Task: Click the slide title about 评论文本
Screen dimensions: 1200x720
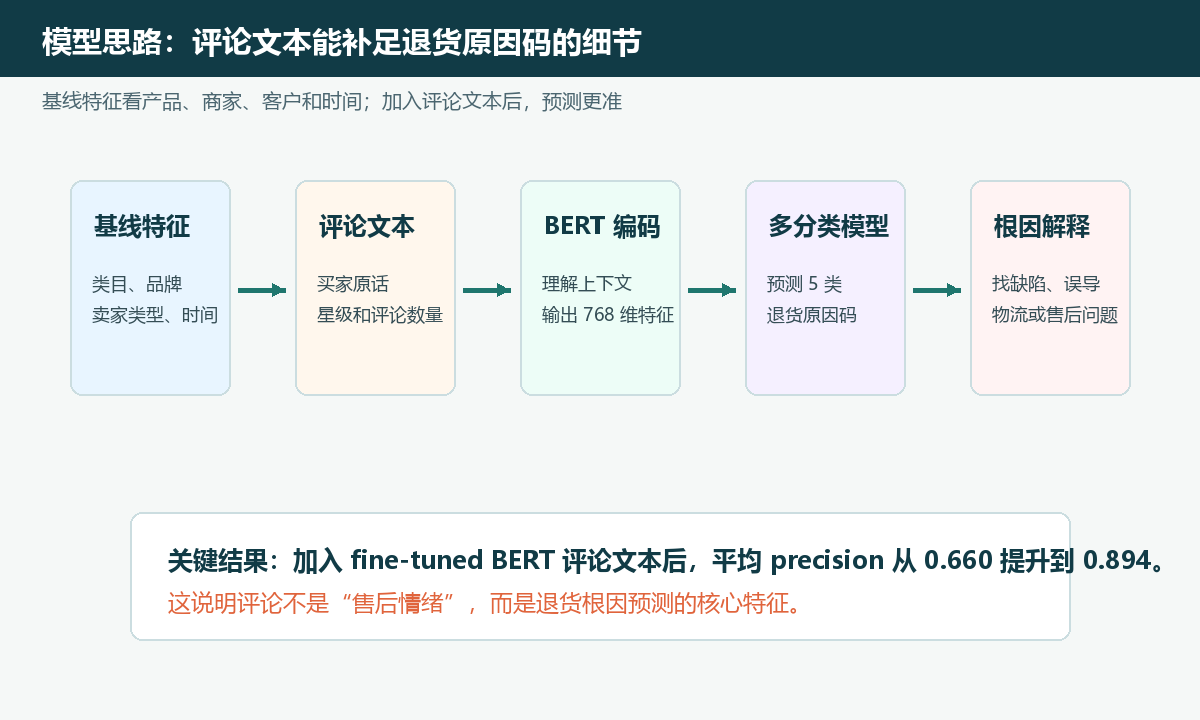Action: [342, 43]
